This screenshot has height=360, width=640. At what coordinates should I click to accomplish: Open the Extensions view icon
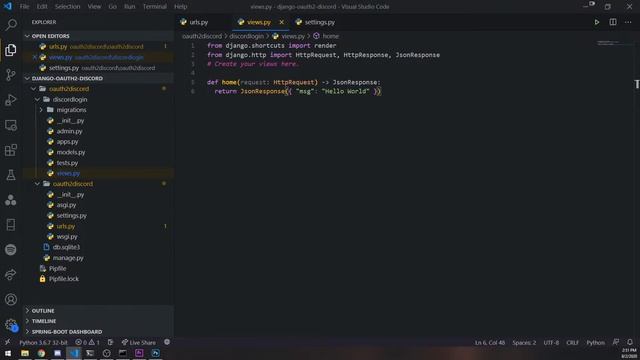(11, 150)
